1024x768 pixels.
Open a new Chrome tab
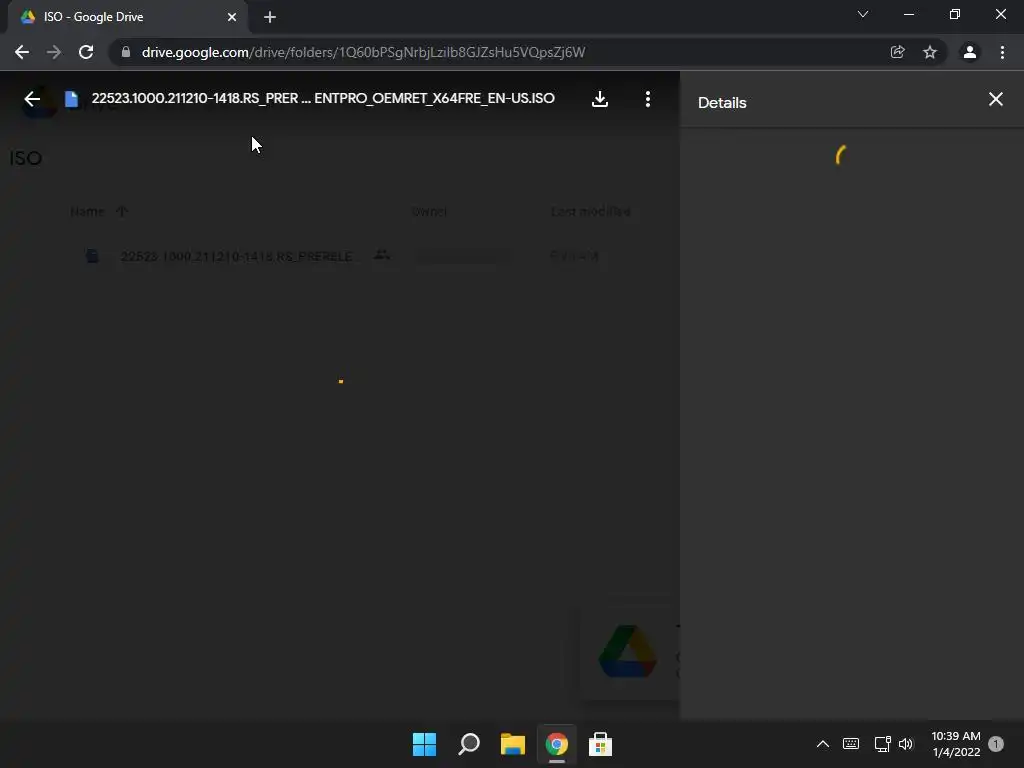coord(270,17)
